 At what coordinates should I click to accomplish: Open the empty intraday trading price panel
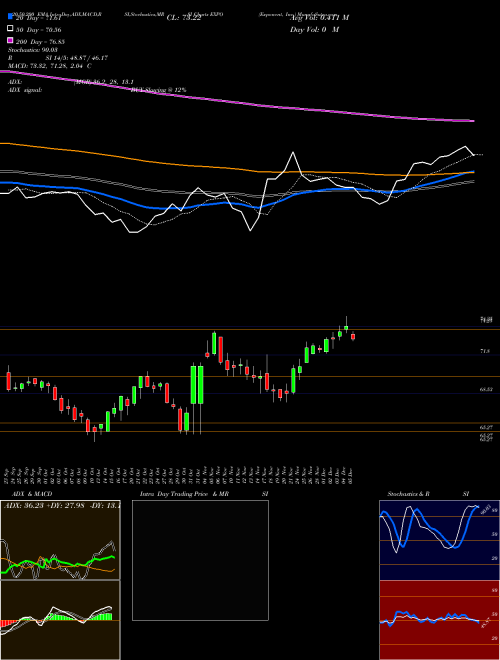click(x=200, y=560)
